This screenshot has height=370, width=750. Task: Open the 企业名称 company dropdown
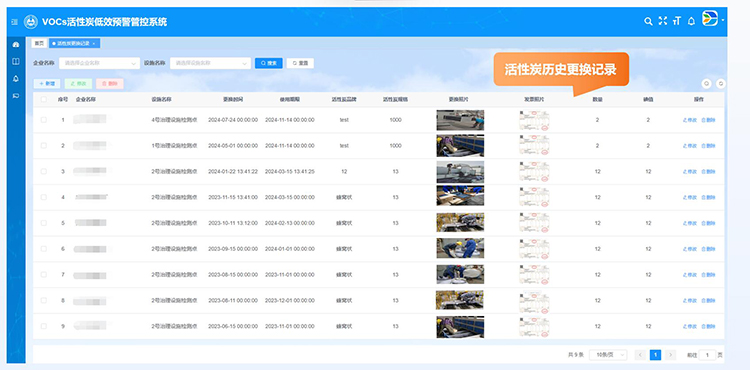point(100,63)
